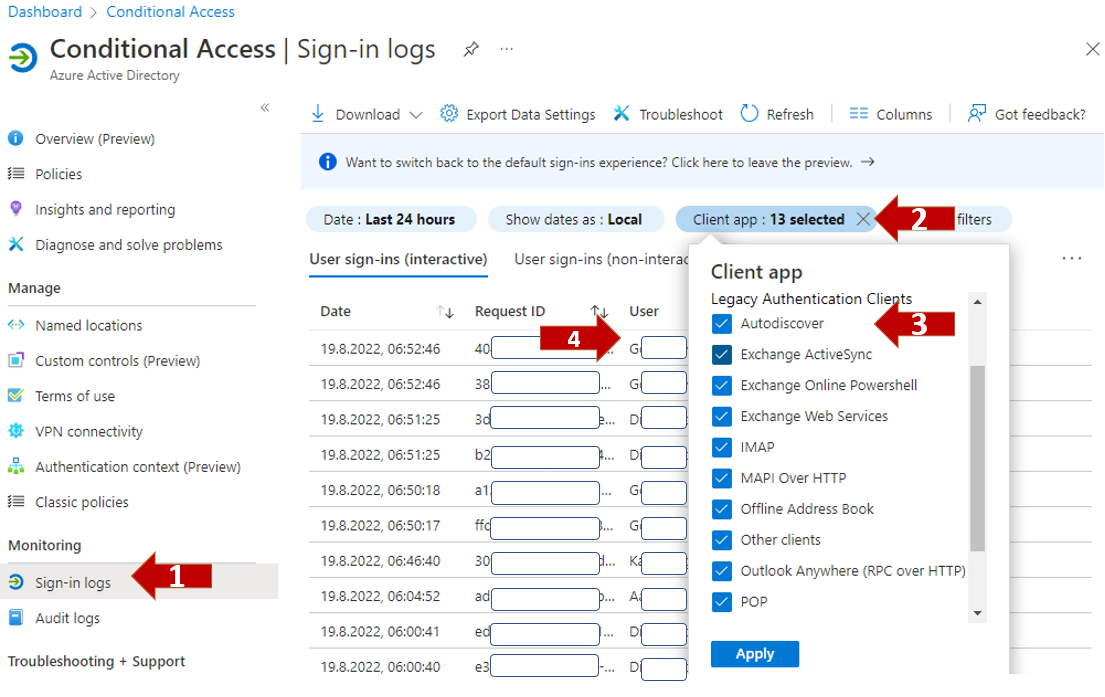The width and height of the screenshot is (1105, 697).
Task: Collapse the left navigation menu
Action: point(265,108)
